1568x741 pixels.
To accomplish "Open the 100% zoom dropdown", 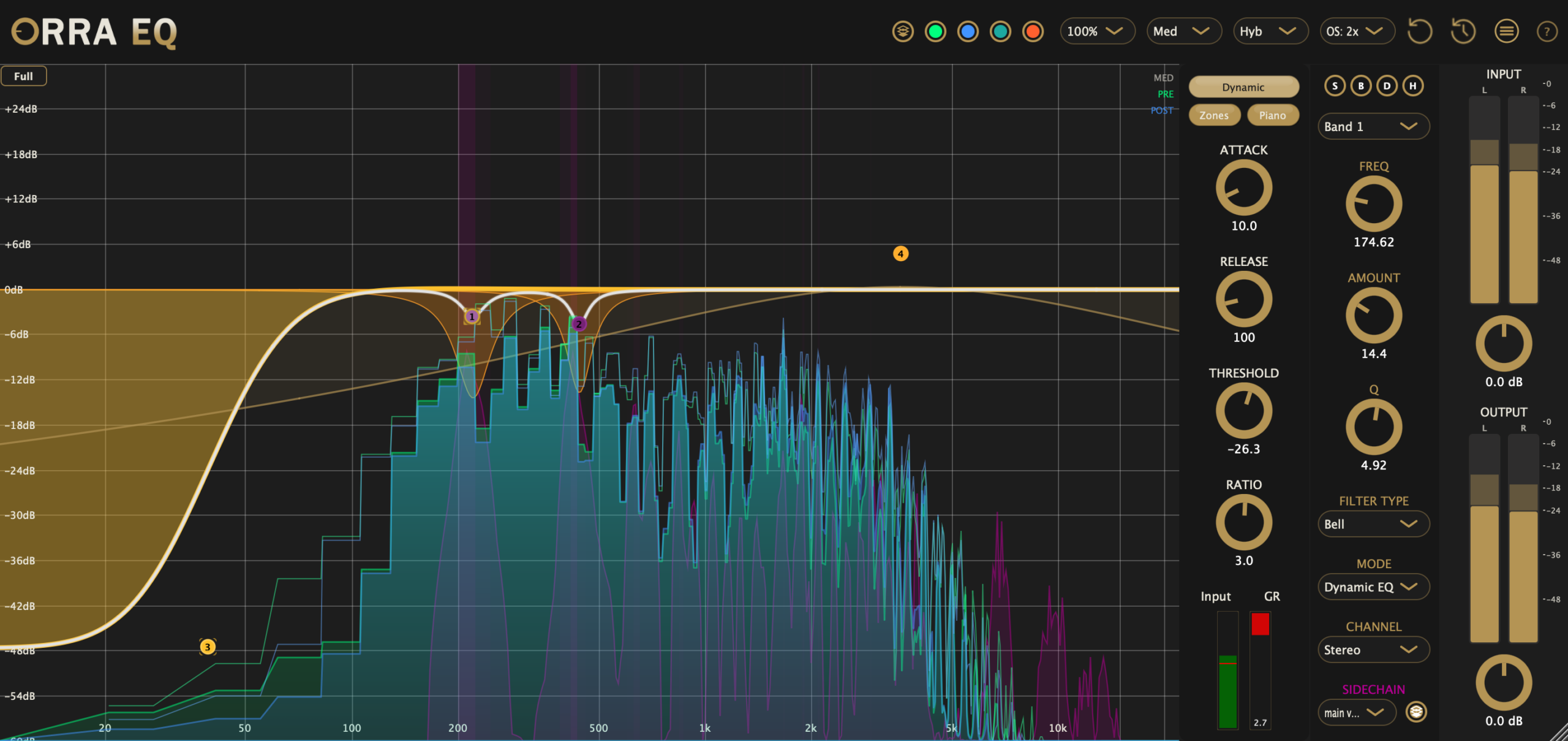I will click(1097, 31).
